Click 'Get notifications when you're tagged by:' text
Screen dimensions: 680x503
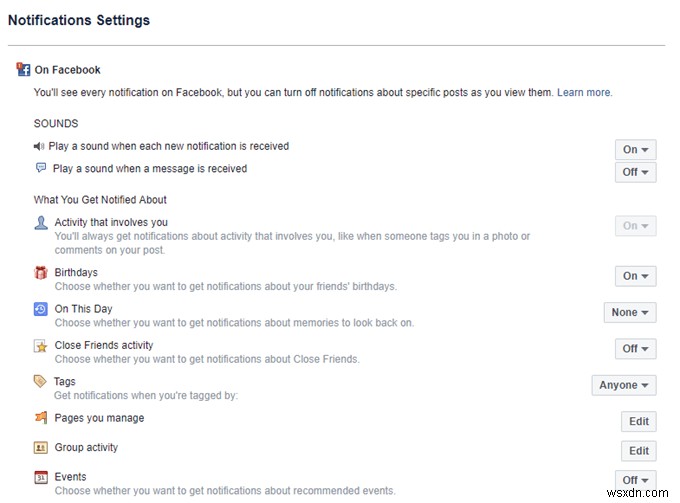pyautogui.click(x=146, y=396)
